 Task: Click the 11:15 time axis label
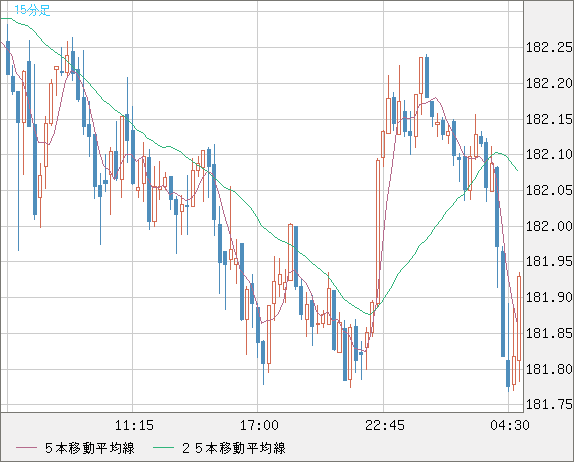(134, 425)
